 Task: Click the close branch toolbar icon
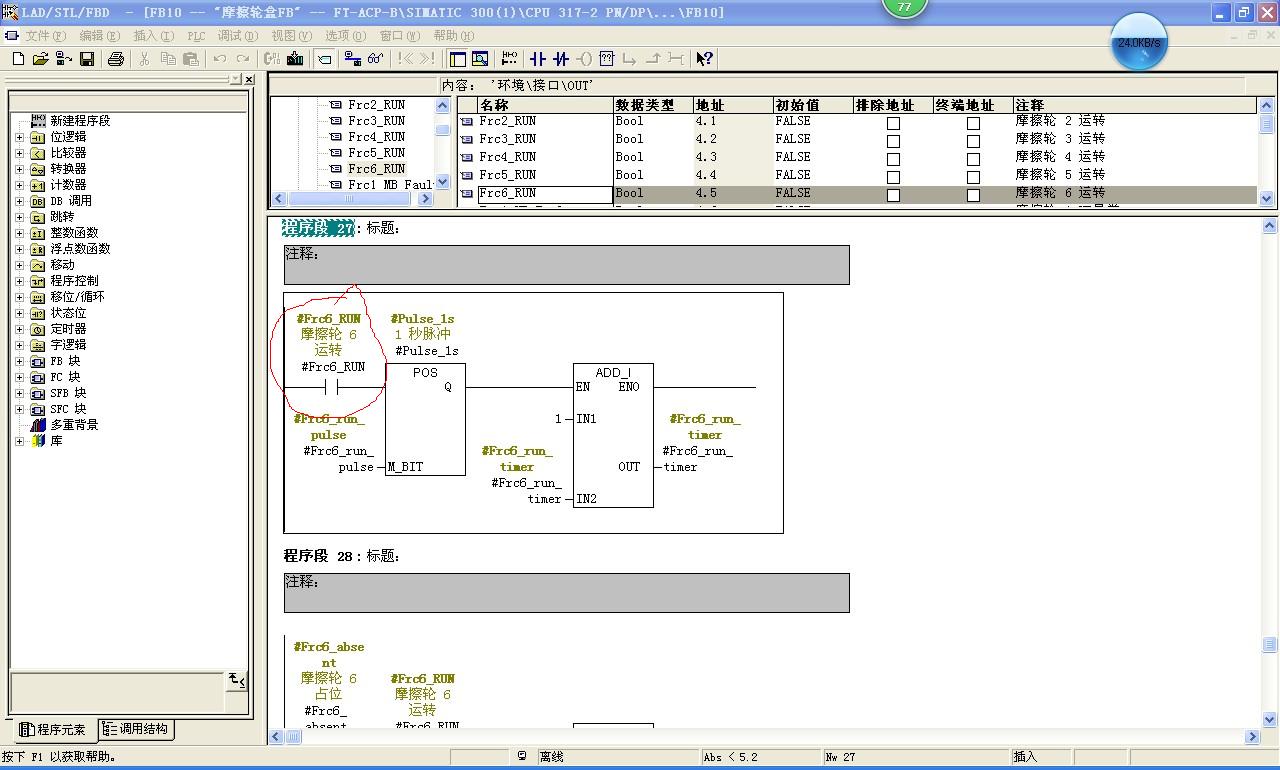coord(653,59)
